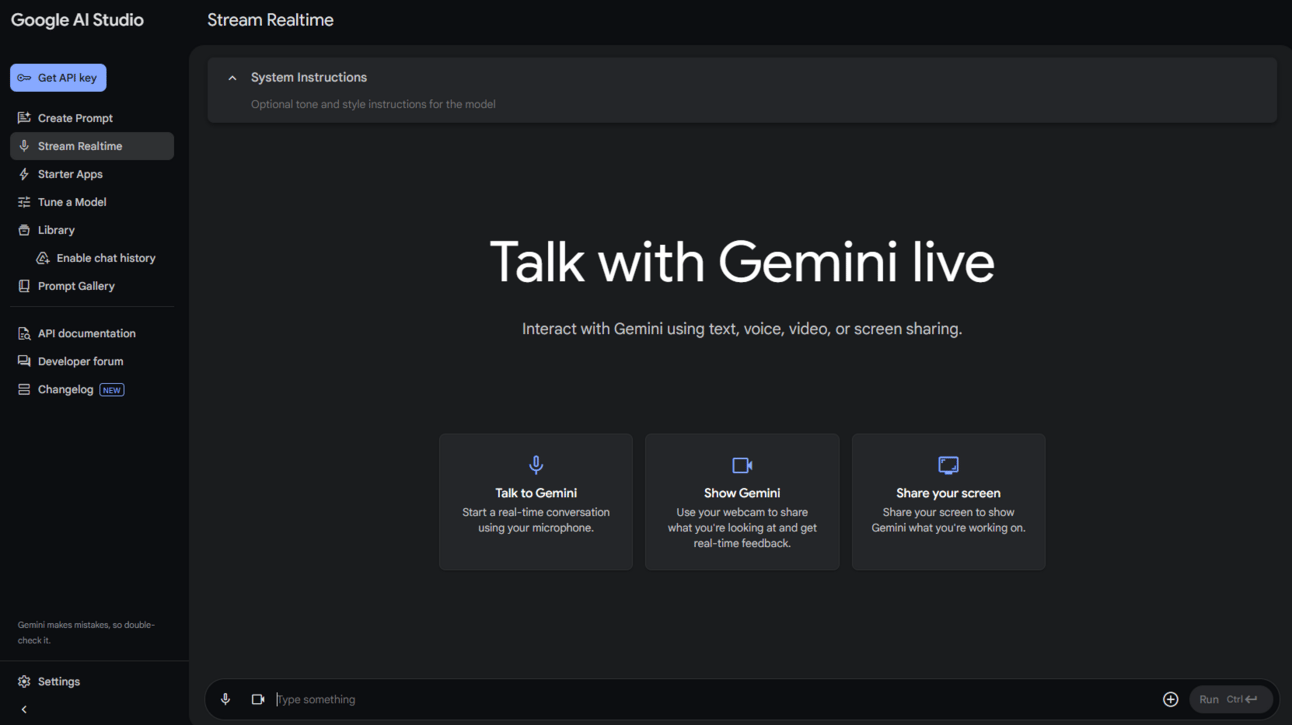Image resolution: width=1292 pixels, height=725 pixels.
Task: Visit the Developer forum link
Action: click(81, 362)
